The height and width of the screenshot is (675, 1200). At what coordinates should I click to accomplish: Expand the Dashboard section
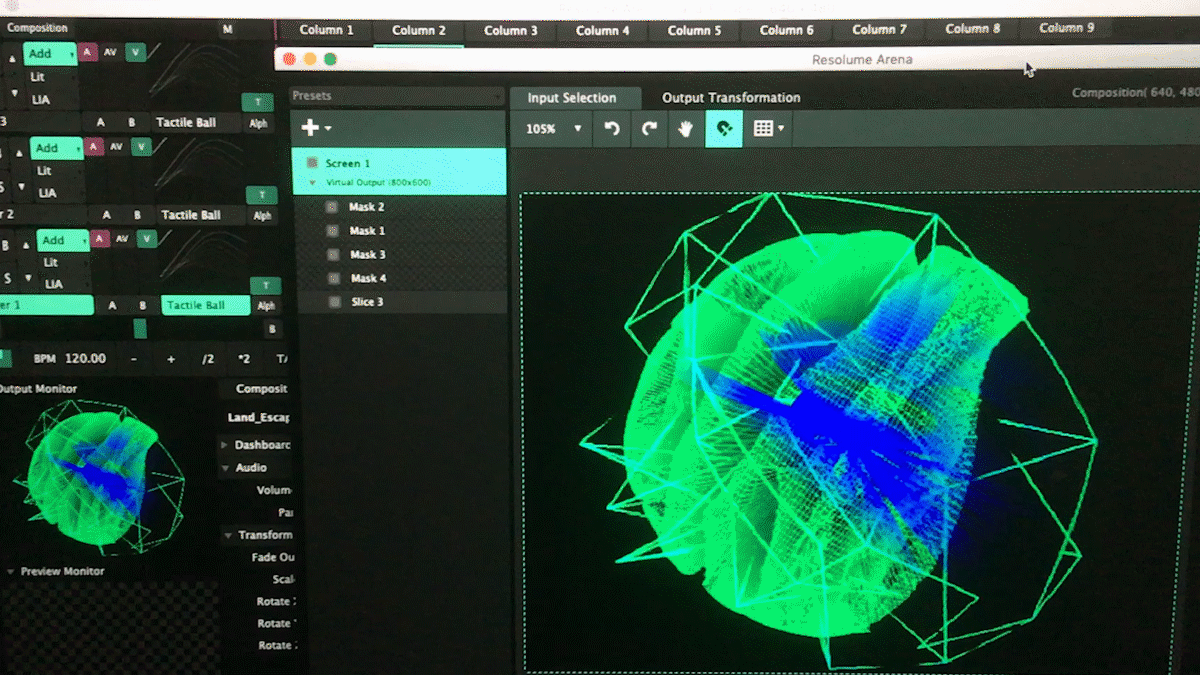click(x=224, y=445)
